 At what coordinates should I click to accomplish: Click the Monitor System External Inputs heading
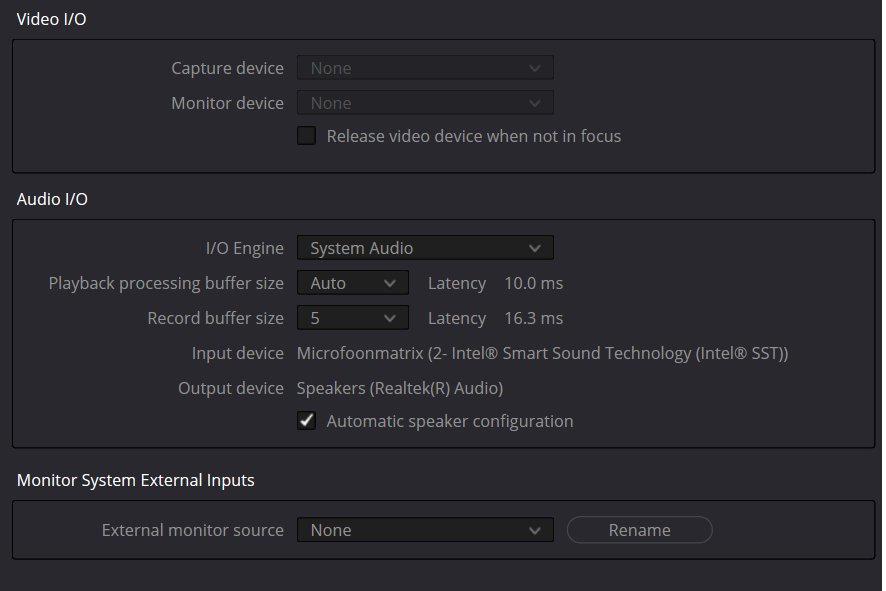(x=136, y=480)
